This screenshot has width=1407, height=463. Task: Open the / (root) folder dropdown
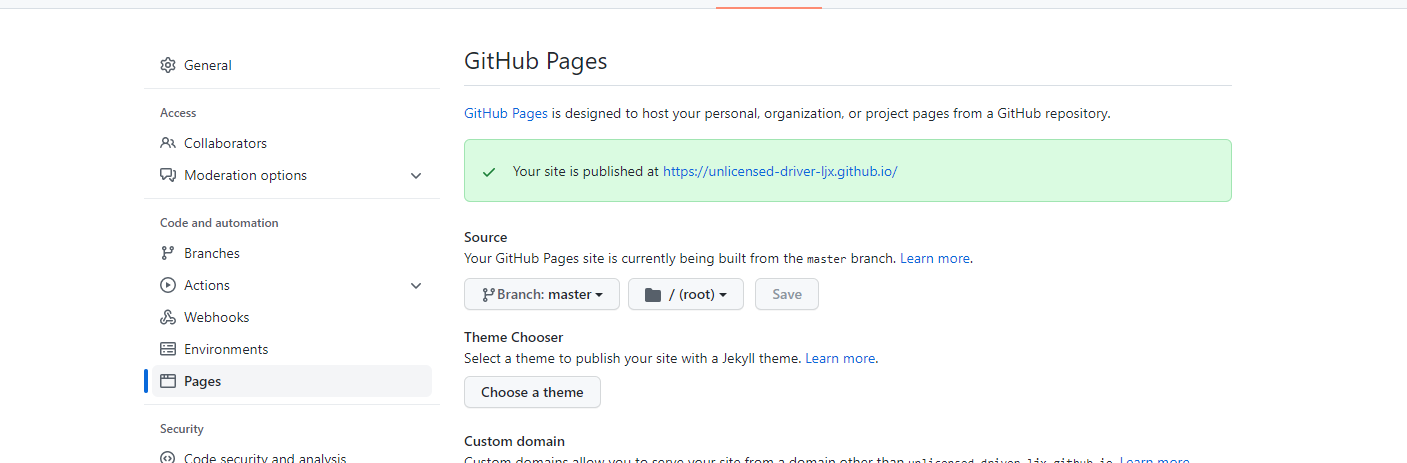click(x=686, y=294)
